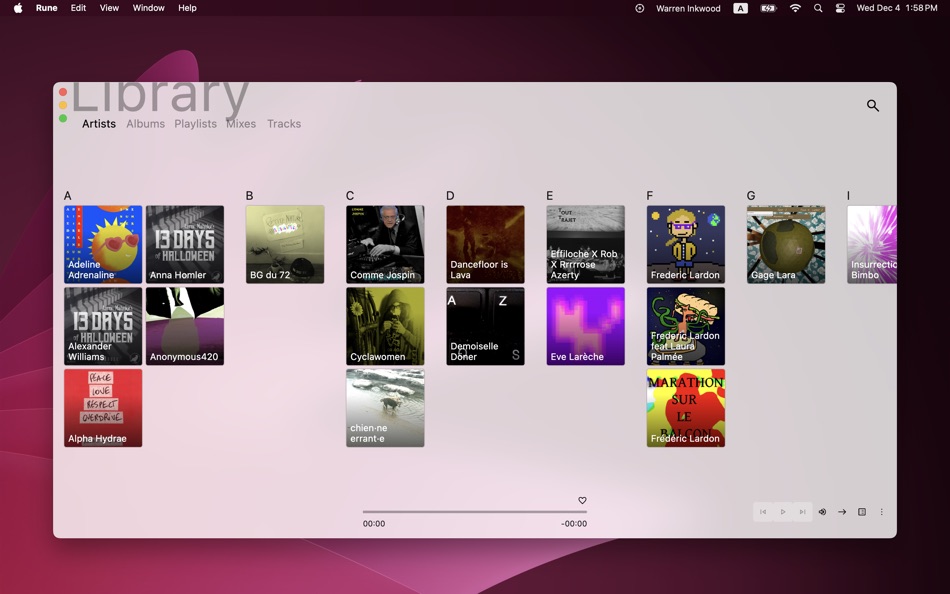Toggle playback mode arrow icon
Image resolution: width=950 pixels, height=594 pixels.
(x=842, y=512)
